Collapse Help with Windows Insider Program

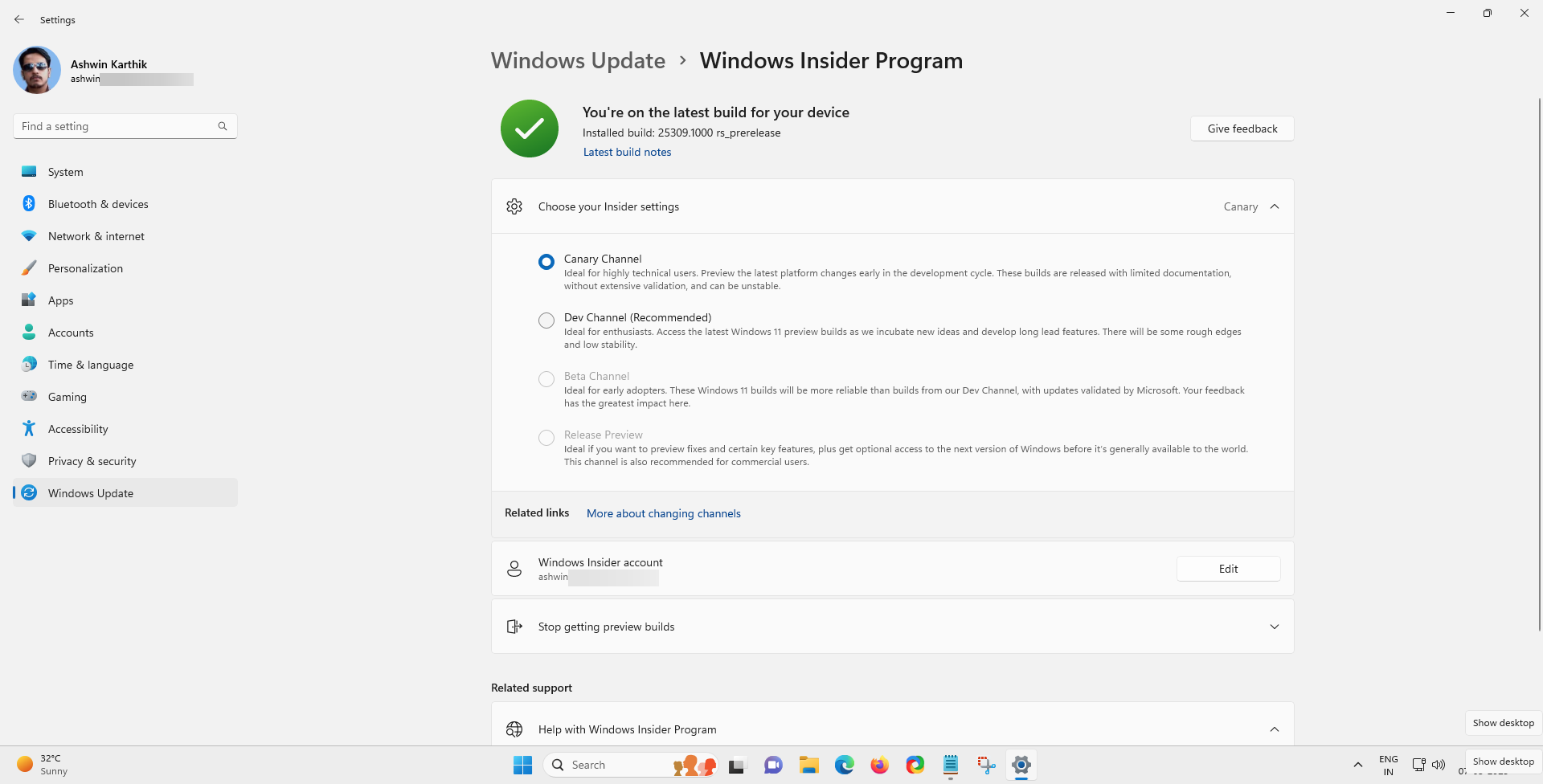coord(1275,729)
